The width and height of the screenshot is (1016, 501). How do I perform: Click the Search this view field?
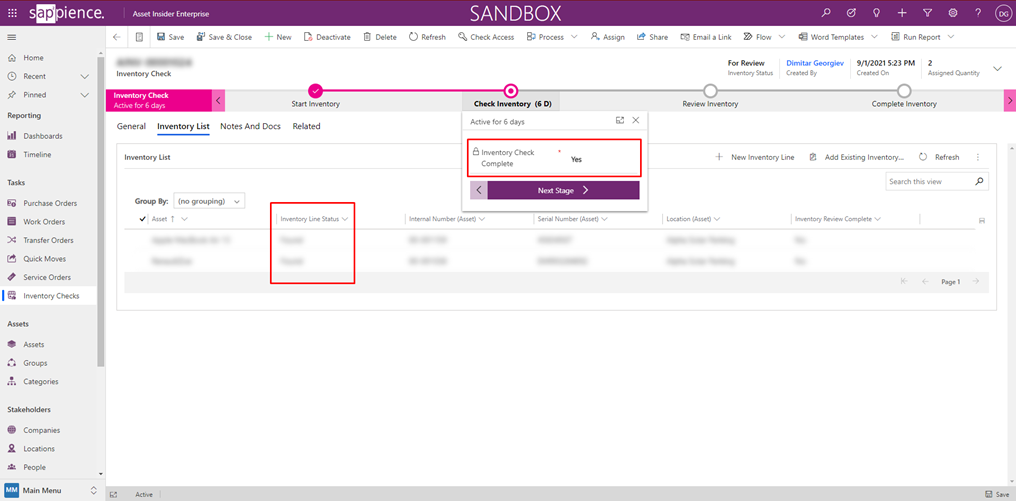point(929,182)
